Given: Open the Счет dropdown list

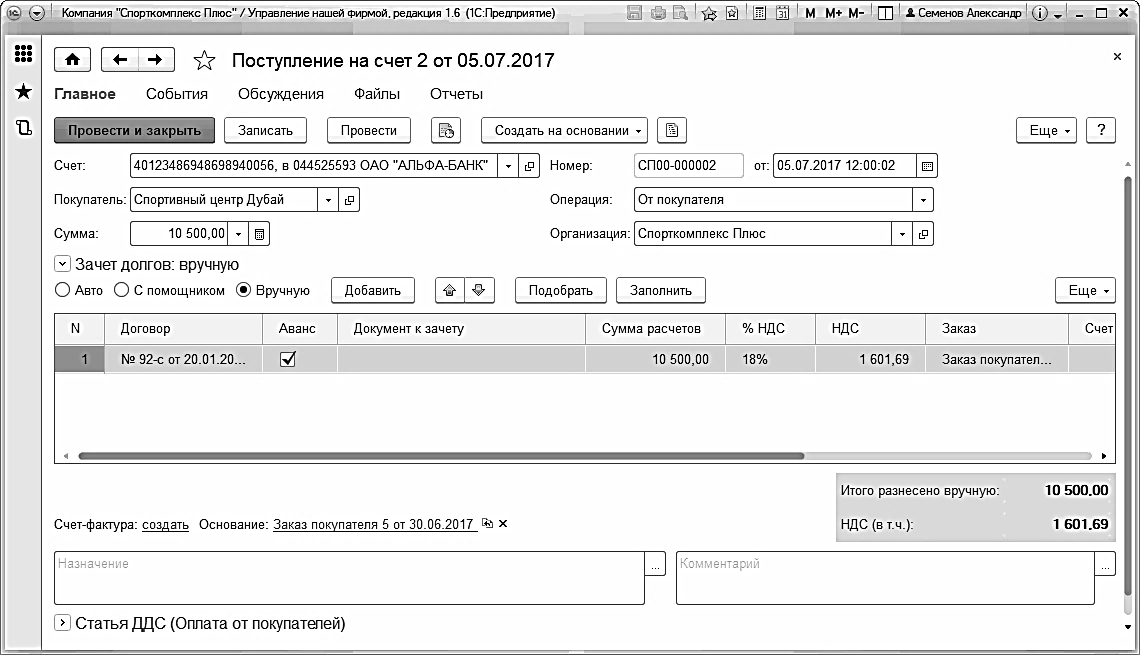Looking at the screenshot, I should (x=508, y=166).
